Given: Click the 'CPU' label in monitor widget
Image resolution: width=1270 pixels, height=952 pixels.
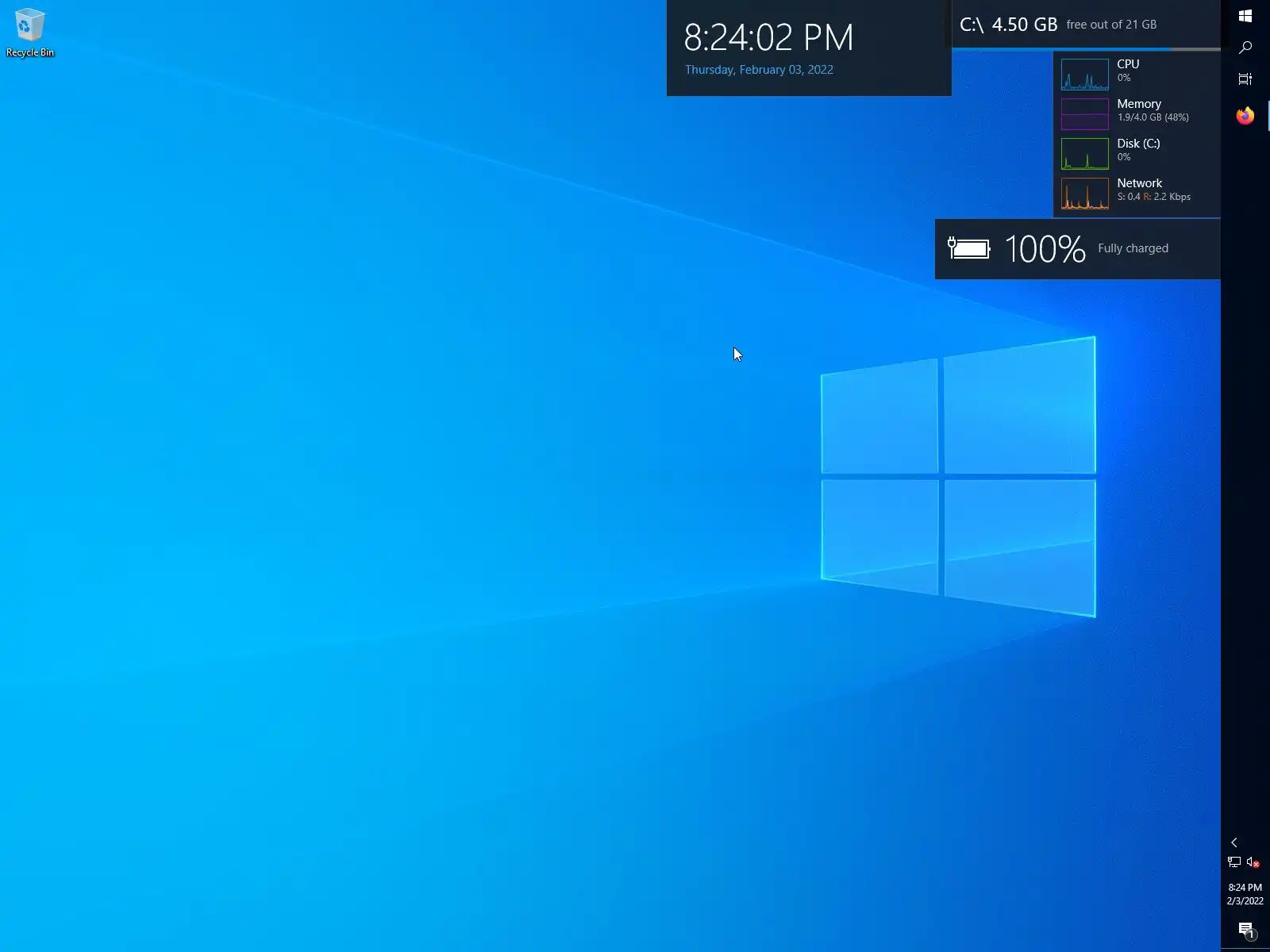Looking at the screenshot, I should click(x=1128, y=64).
